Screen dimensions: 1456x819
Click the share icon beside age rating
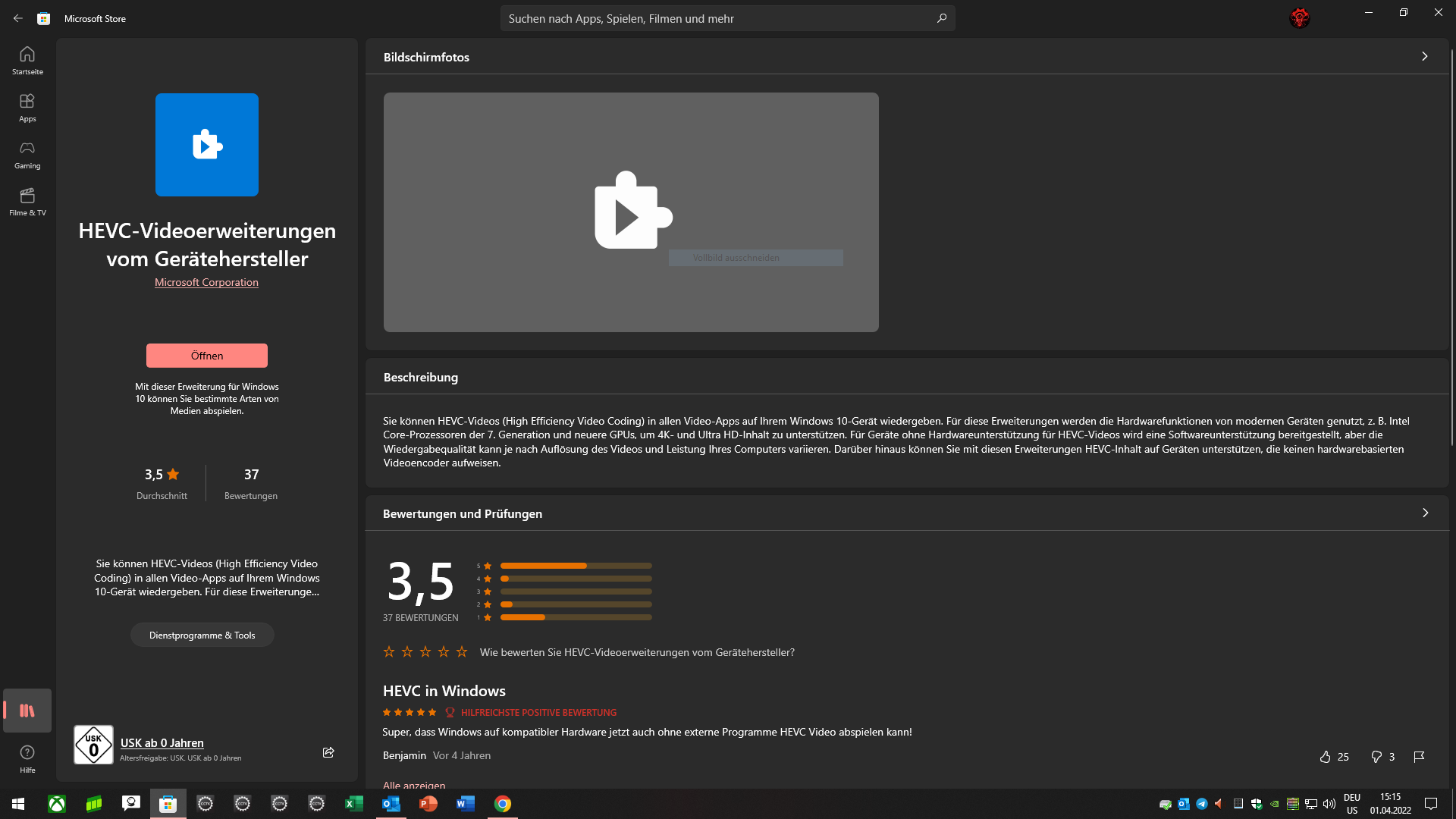[x=328, y=752]
